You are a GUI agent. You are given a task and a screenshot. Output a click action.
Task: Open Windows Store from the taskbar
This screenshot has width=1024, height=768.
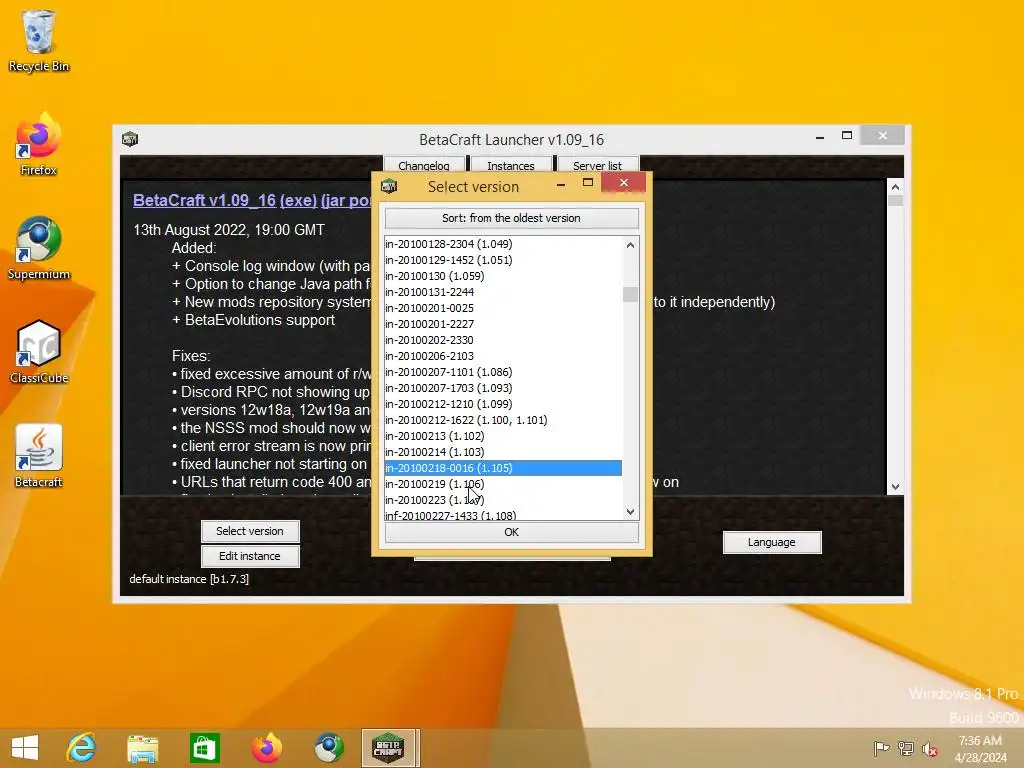click(204, 748)
